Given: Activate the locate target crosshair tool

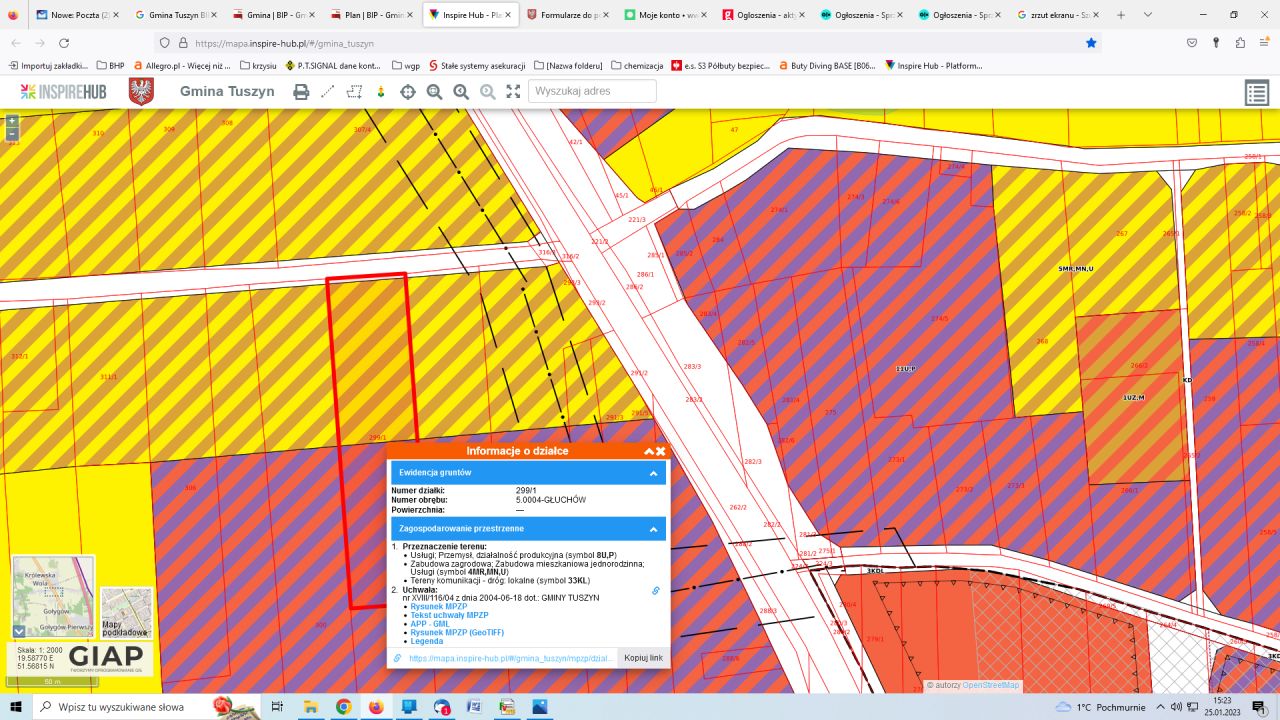Looking at the screenshot, I should point(408,92).
